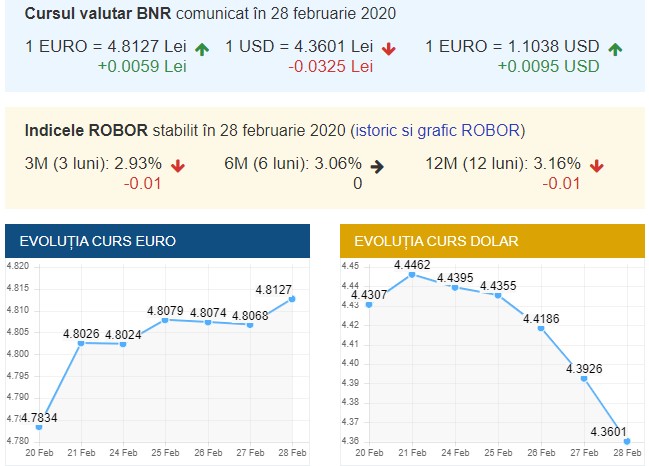Click the 4.8079 point on euro chart
The width and height of the screenshot is (649, 466).
(166, 320)
